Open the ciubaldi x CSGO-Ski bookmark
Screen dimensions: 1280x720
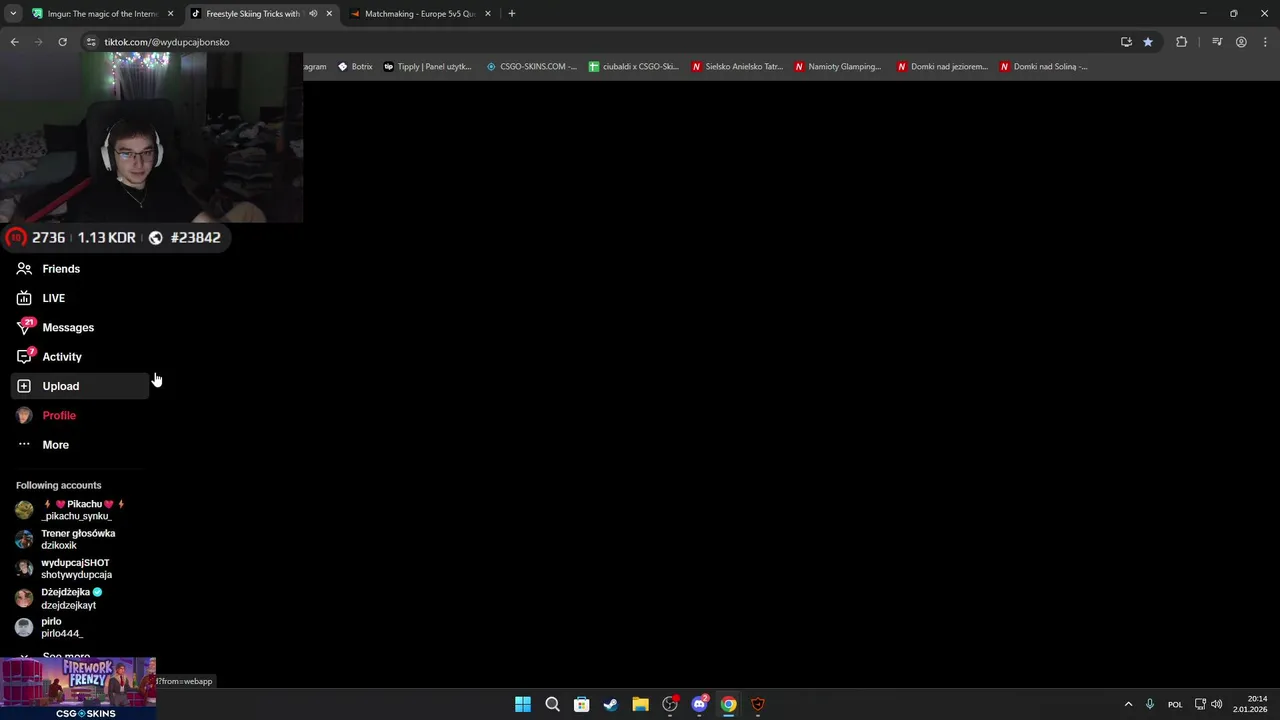[634, 67]
